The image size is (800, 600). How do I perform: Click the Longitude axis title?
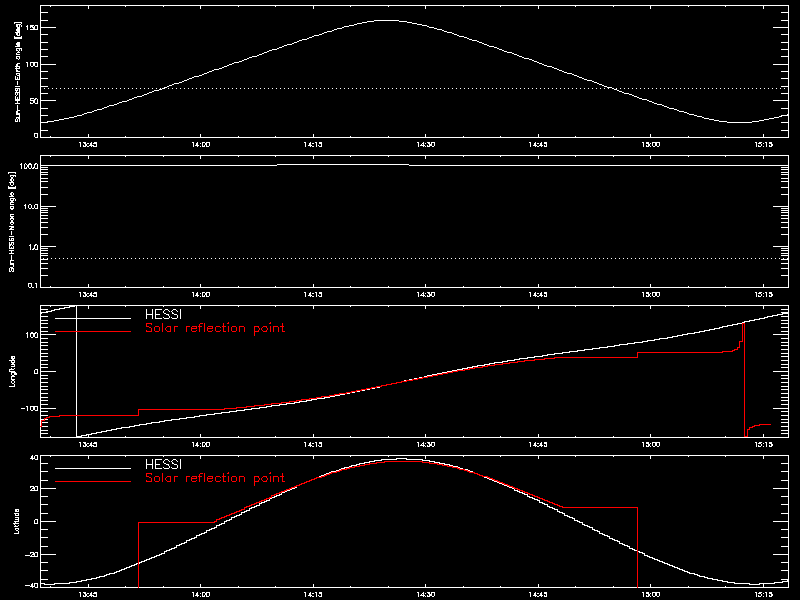coord(13,371)
